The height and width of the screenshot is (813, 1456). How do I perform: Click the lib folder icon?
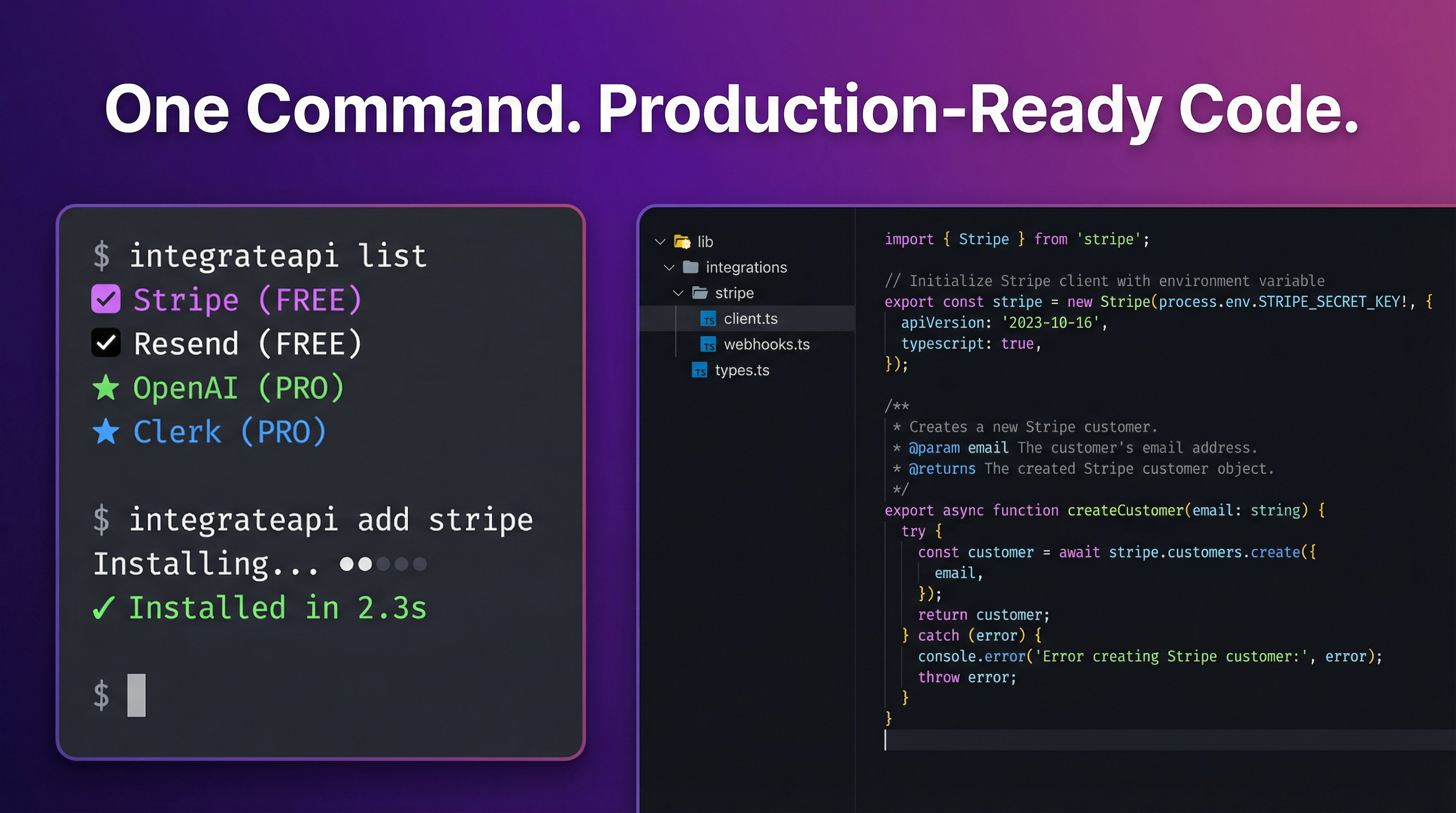coord(682,242)
